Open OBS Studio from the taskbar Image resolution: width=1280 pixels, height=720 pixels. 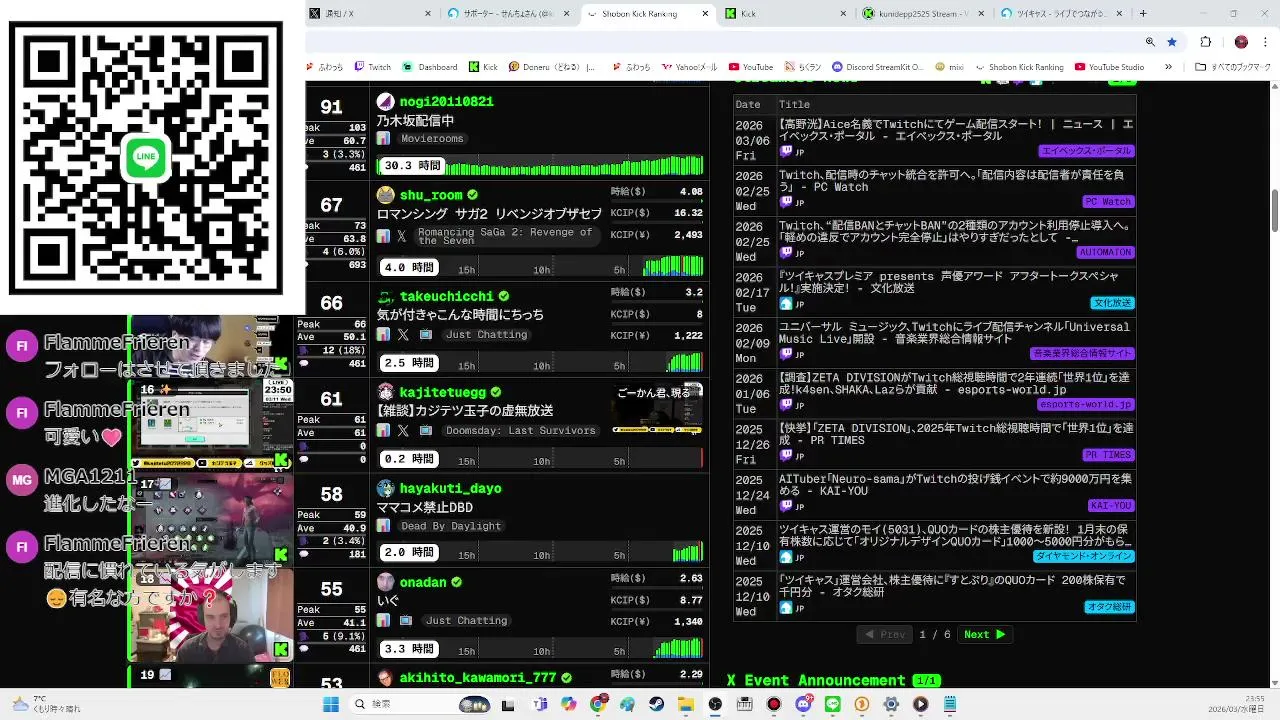715,704
